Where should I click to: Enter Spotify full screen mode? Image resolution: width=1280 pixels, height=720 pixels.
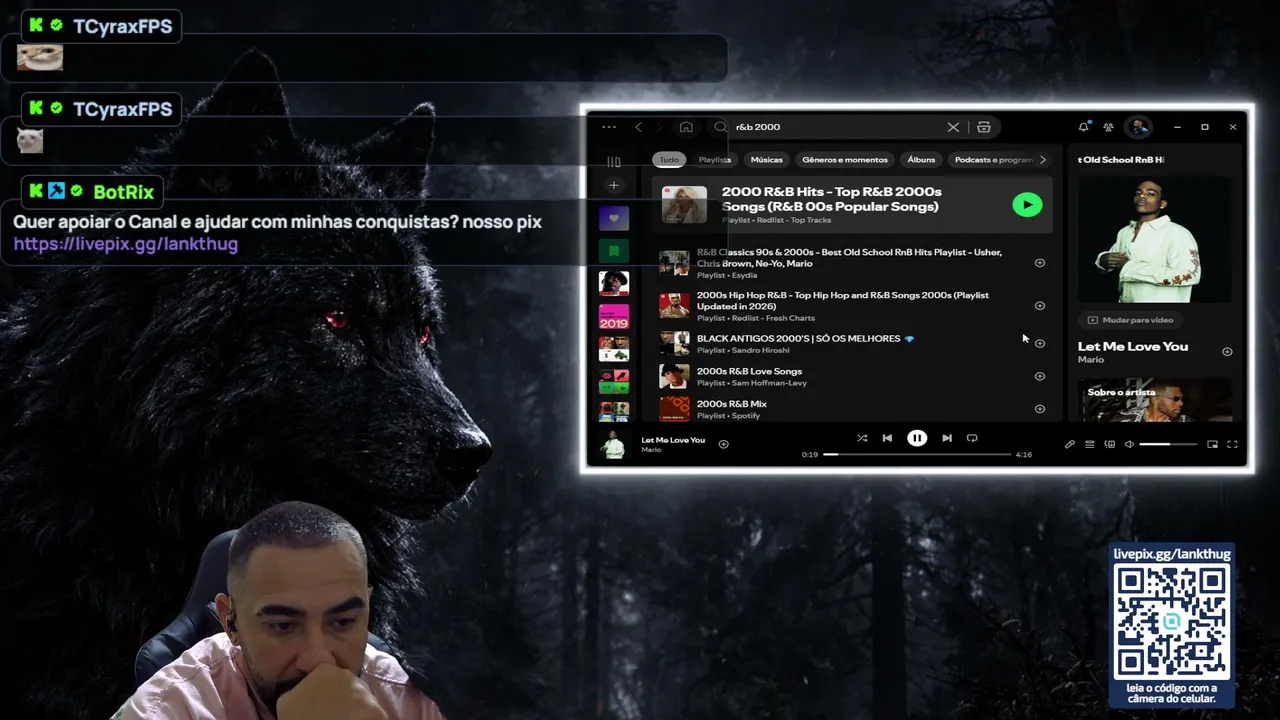click(1232, 444)
